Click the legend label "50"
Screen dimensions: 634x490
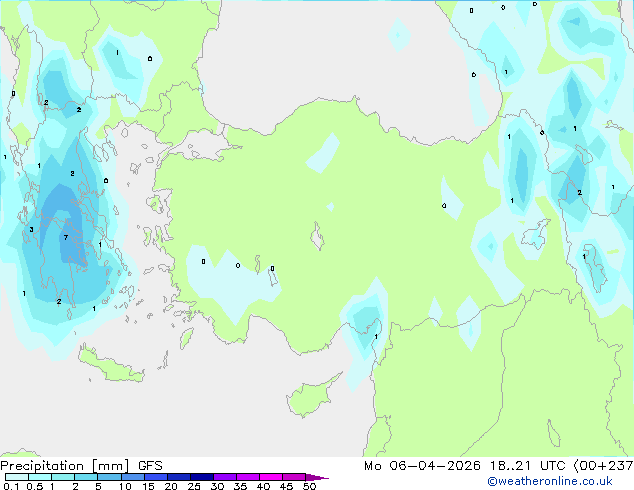click(x=309, y=486)
